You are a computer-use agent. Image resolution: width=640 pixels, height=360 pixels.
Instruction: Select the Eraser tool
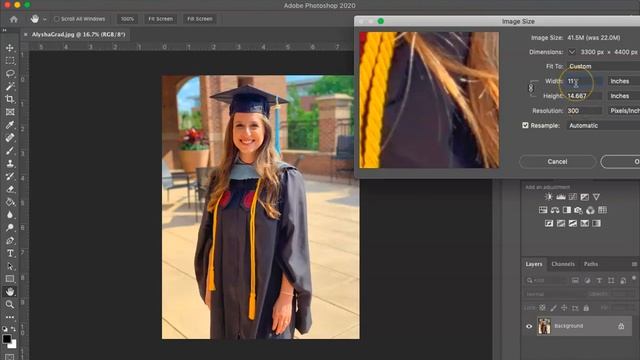pos(10,189)
